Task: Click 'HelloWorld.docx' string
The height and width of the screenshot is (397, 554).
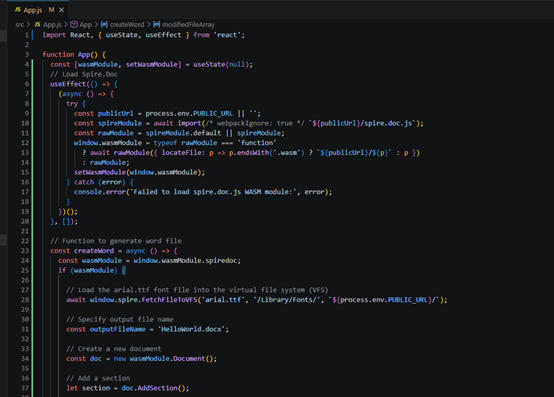Action: tap(191, 330)
